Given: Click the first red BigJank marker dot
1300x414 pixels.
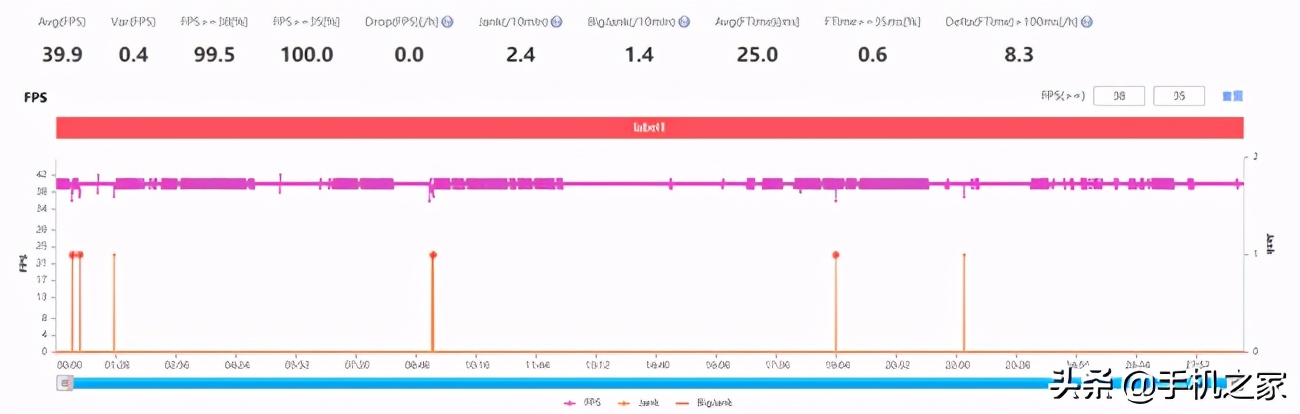Looking at the screenshot, I should pyautogui.click(x=72, y=255).
